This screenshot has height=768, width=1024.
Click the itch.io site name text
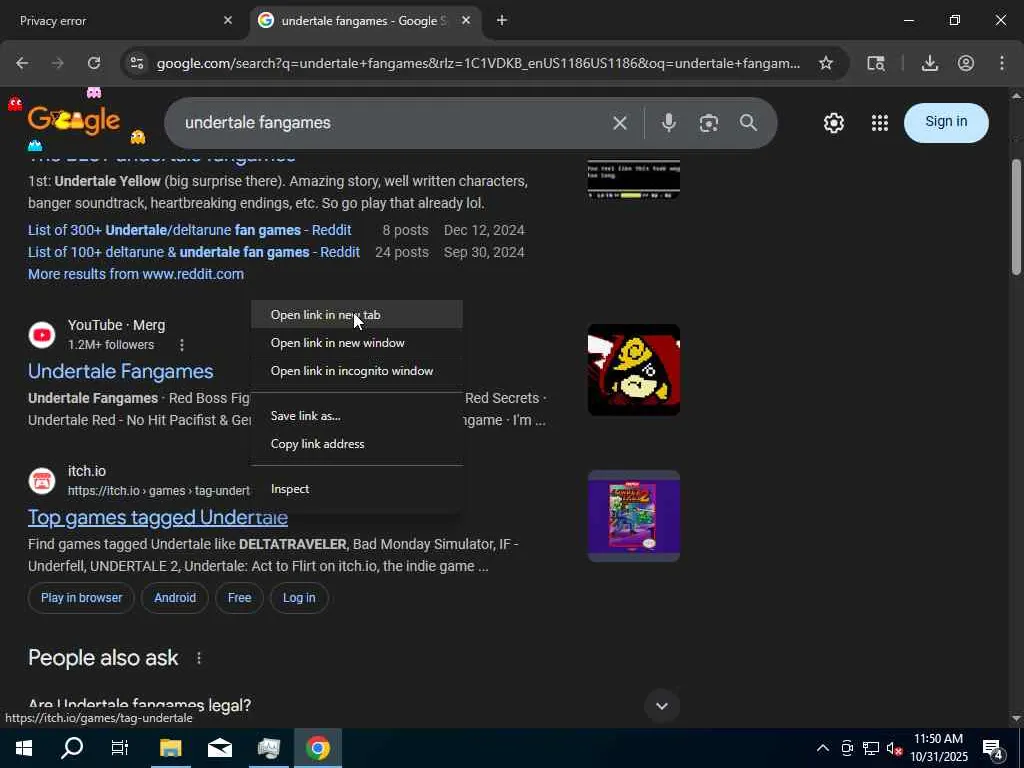click(x=87, y=472)
